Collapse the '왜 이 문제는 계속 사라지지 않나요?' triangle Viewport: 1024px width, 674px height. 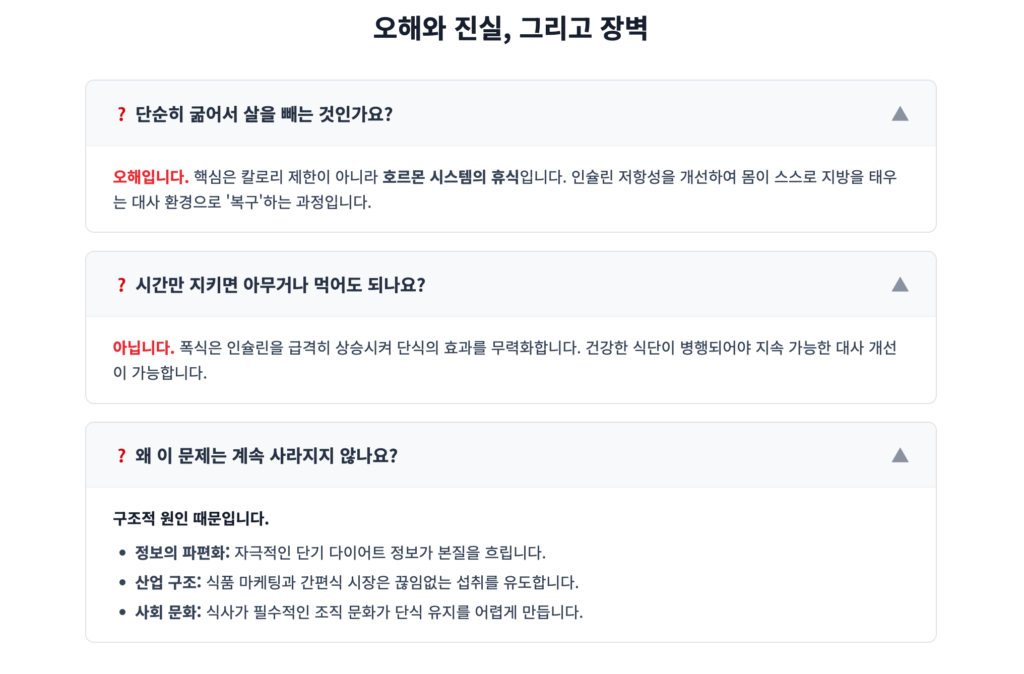coord(899,456)
